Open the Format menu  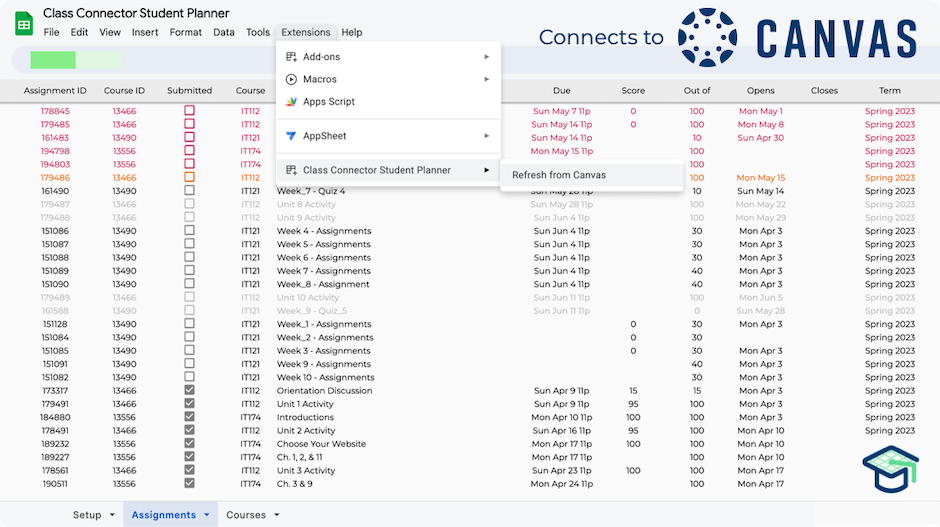[185, 32]
